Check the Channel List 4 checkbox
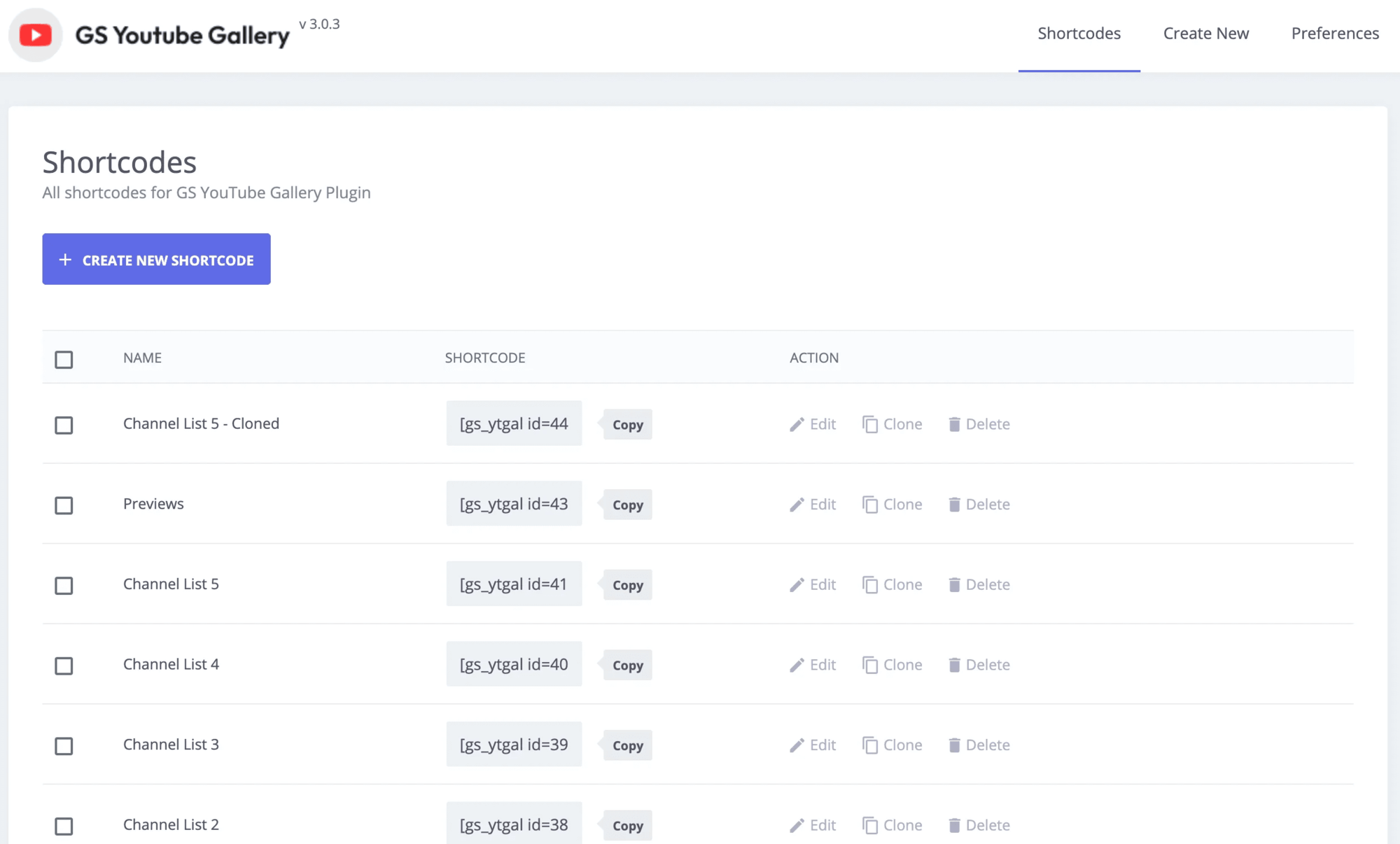This screenshot has height=844, width=1400. click(64, 666)
